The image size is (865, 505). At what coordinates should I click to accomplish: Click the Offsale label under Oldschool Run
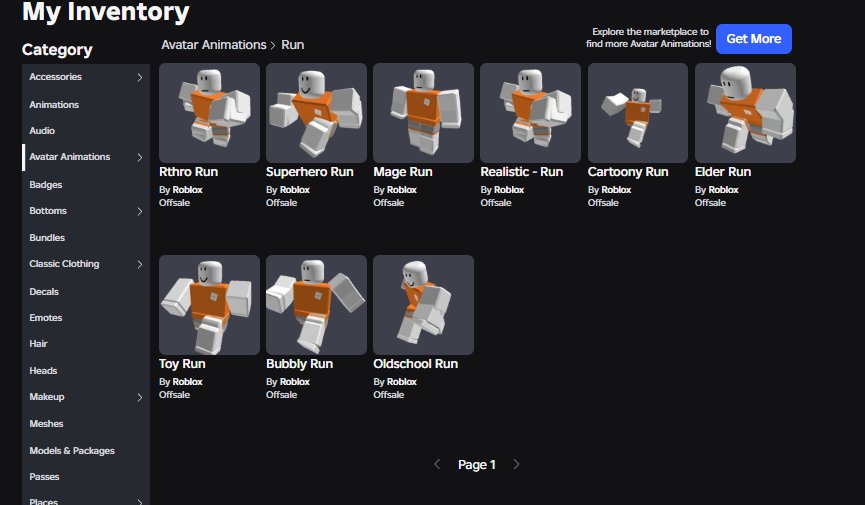pyautogui.click(x=388, y=395)
